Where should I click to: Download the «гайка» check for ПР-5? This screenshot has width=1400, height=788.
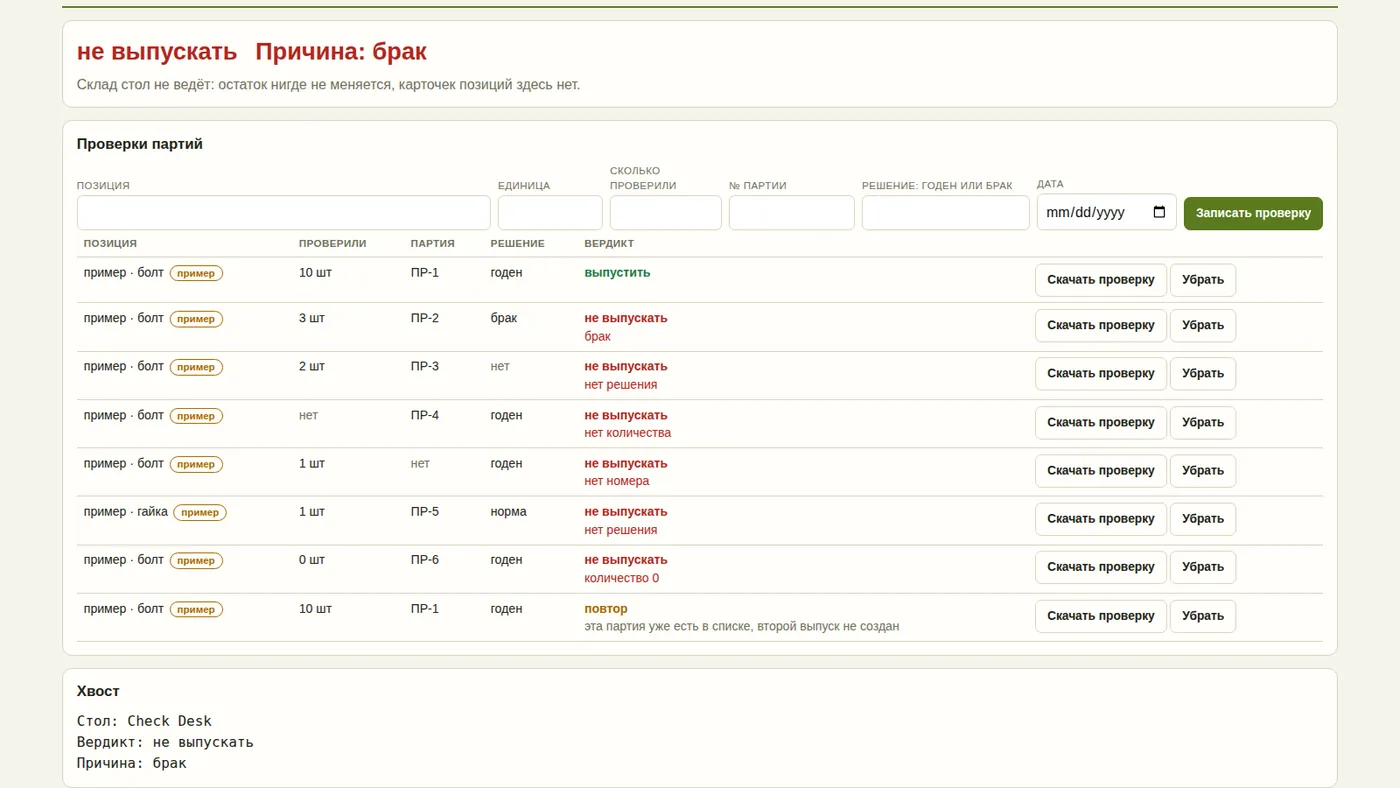coord(1101,519)
